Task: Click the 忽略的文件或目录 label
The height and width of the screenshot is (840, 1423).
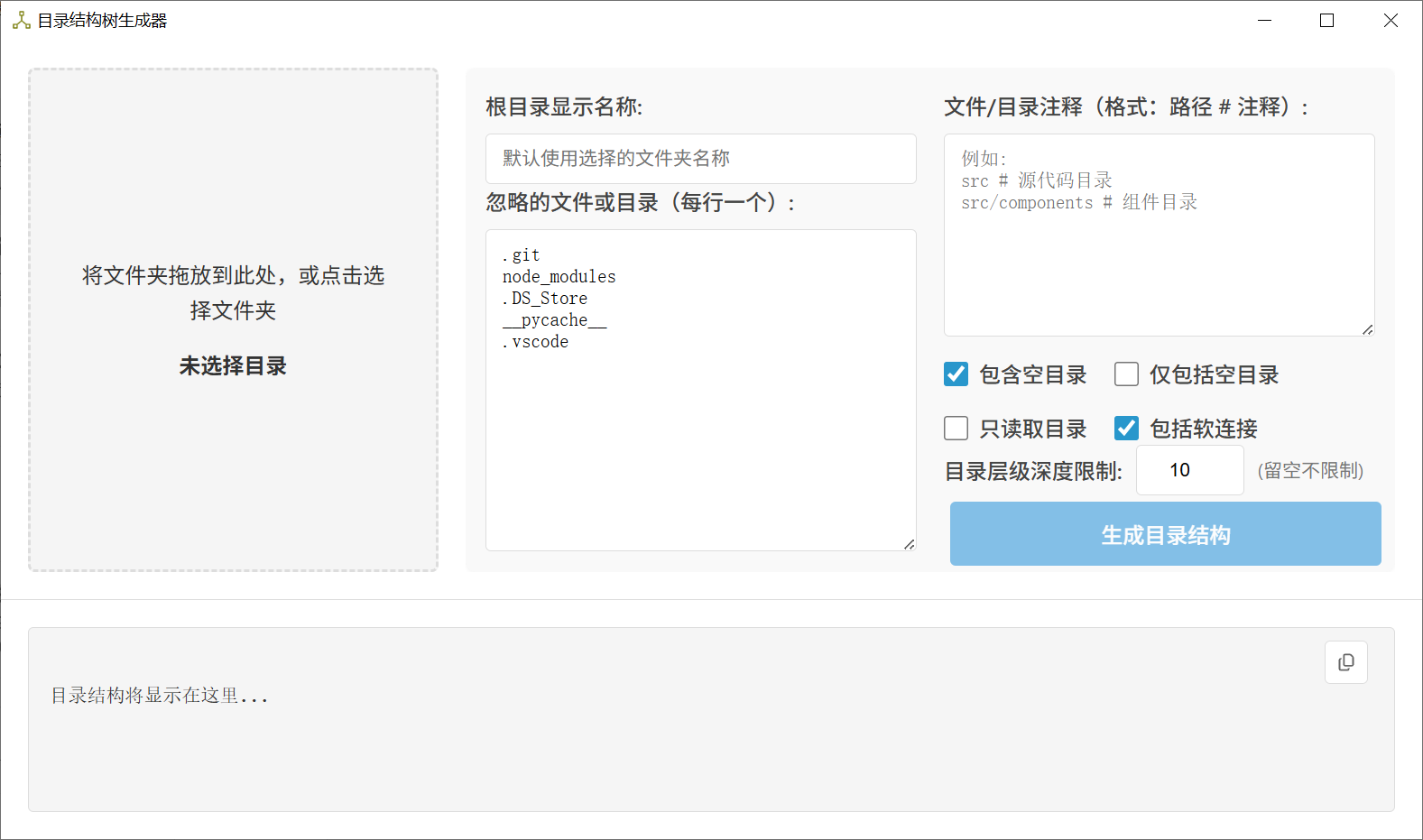Action: pos(640,203)
